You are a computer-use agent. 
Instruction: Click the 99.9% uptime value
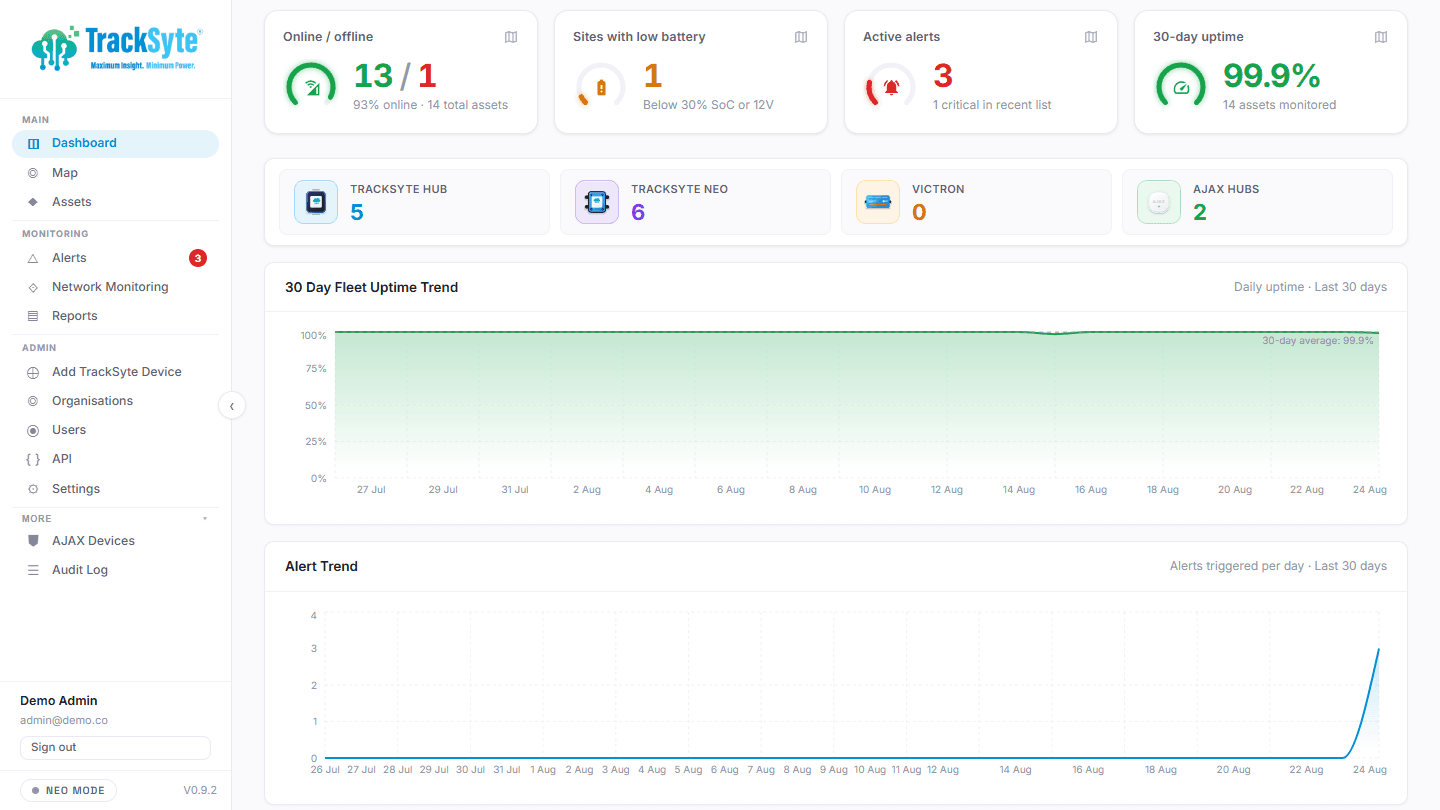pyautogui.click(x=1272, y=76)
